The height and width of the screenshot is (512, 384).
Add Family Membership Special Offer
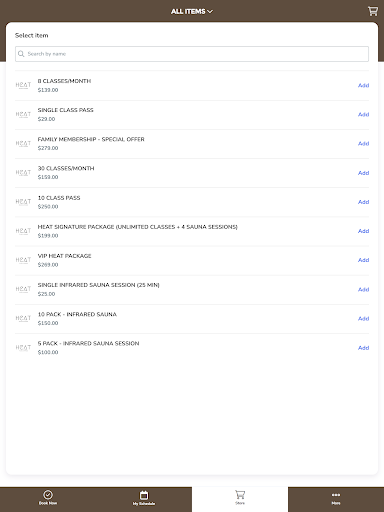click(x=363, y=143)
